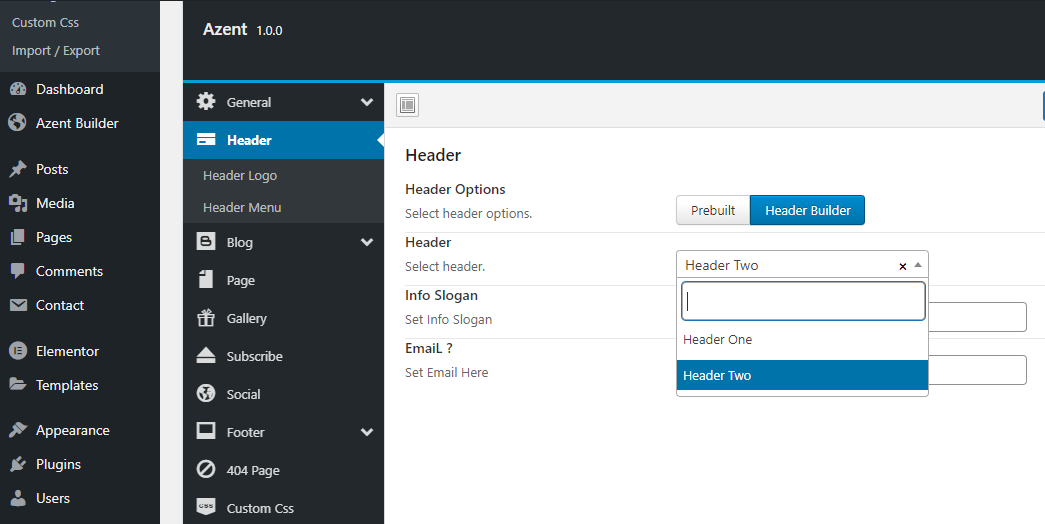This screenshot has width=1045, height=524.
Task: Click the Gallery gift icon
Action: (x=206, y=318)
